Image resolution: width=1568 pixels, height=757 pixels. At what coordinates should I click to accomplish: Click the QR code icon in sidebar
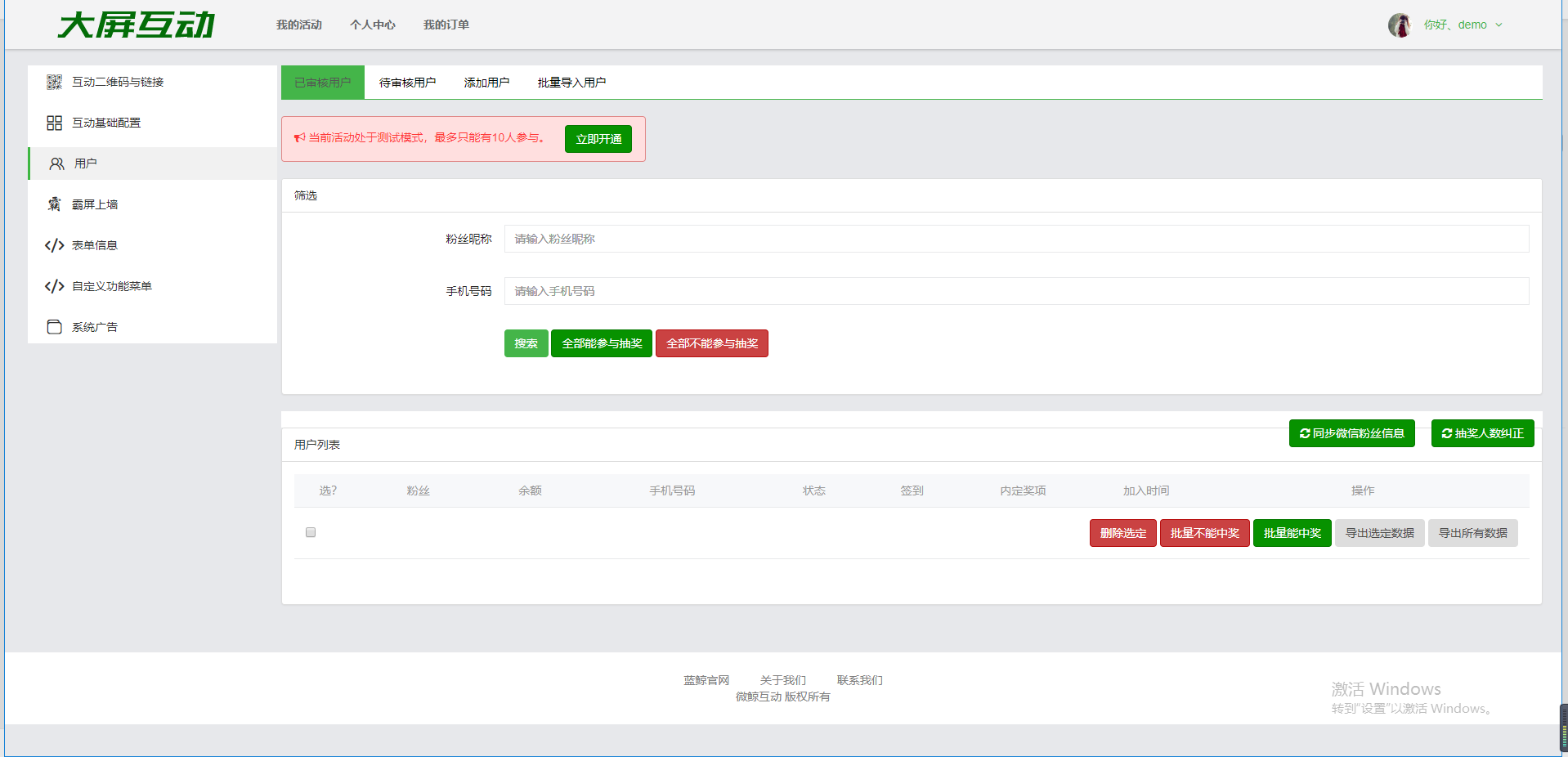54,82
